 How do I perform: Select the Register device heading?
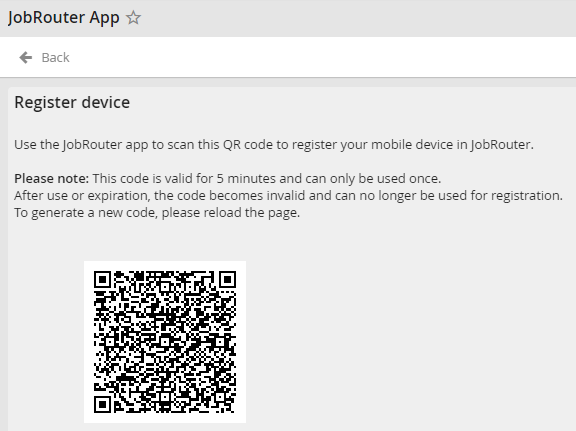(72, 102)
